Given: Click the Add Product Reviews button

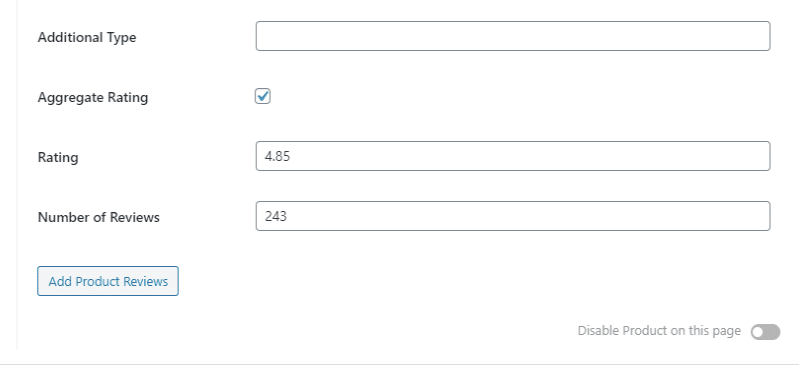Looking at the screenshot, I should (x=108, y=281).
